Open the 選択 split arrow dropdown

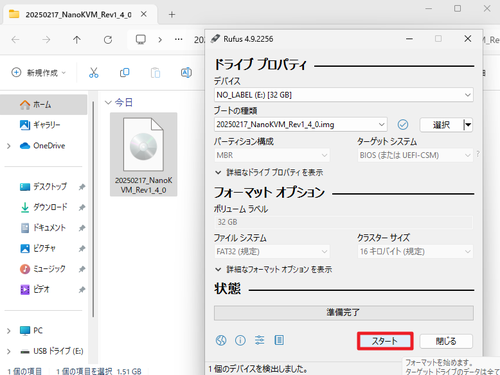coord(468,125)
